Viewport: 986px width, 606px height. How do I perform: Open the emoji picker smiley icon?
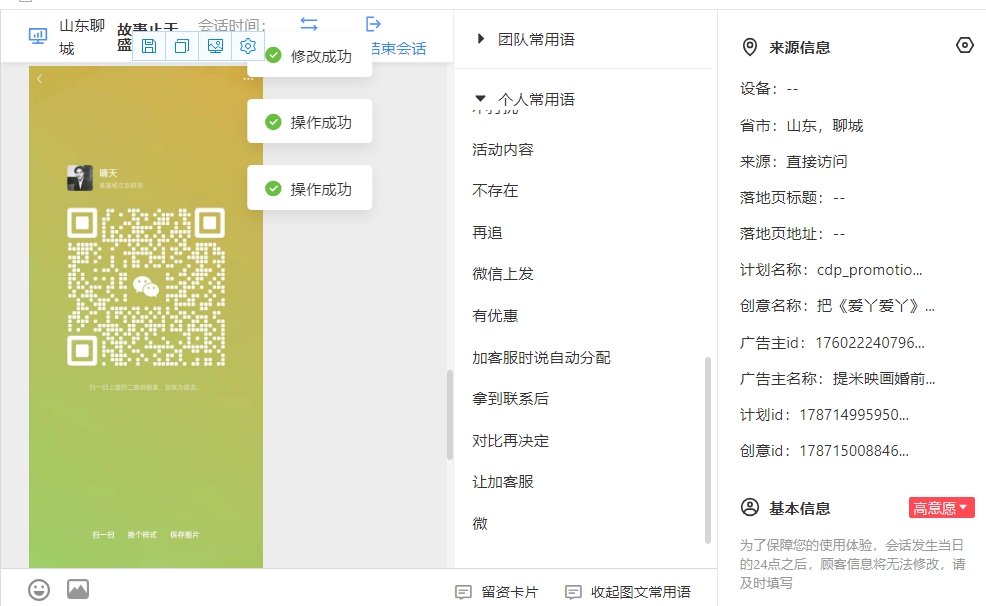pyautogui.click(x=39, y=590)
